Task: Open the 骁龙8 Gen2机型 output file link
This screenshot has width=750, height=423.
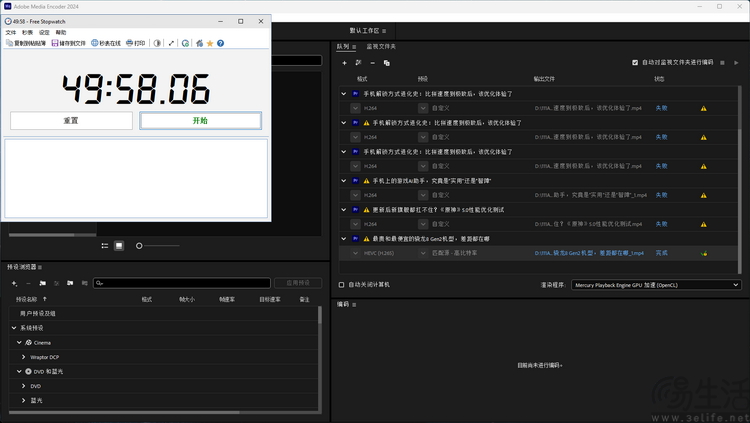Action: point(589,253)
